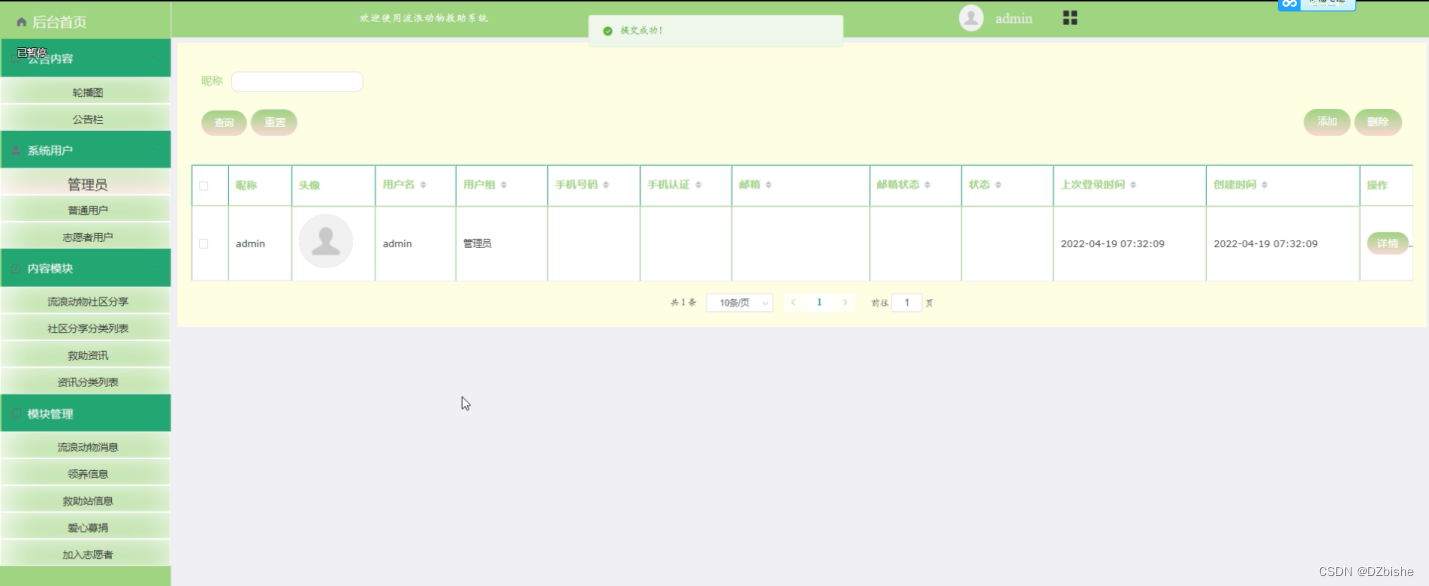Click the 添加 add button
Image resolution: width=1429 pixels, height=586 pixels.
coord(1327,122)
